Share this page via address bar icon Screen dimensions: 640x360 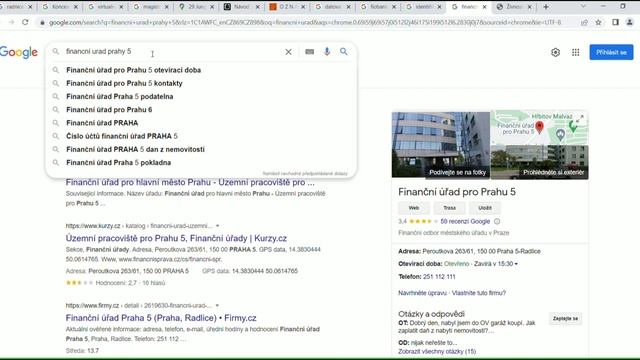584,22
